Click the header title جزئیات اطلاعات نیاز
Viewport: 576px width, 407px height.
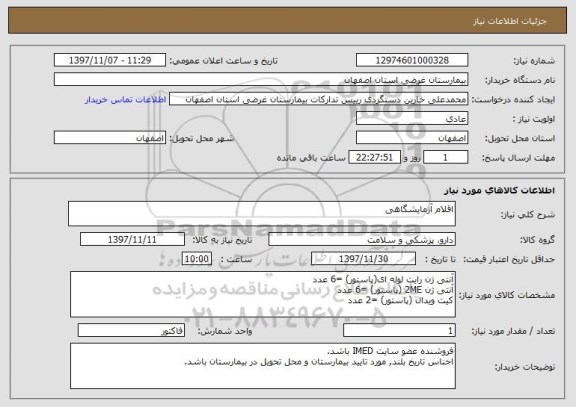[x=510, y=21]
